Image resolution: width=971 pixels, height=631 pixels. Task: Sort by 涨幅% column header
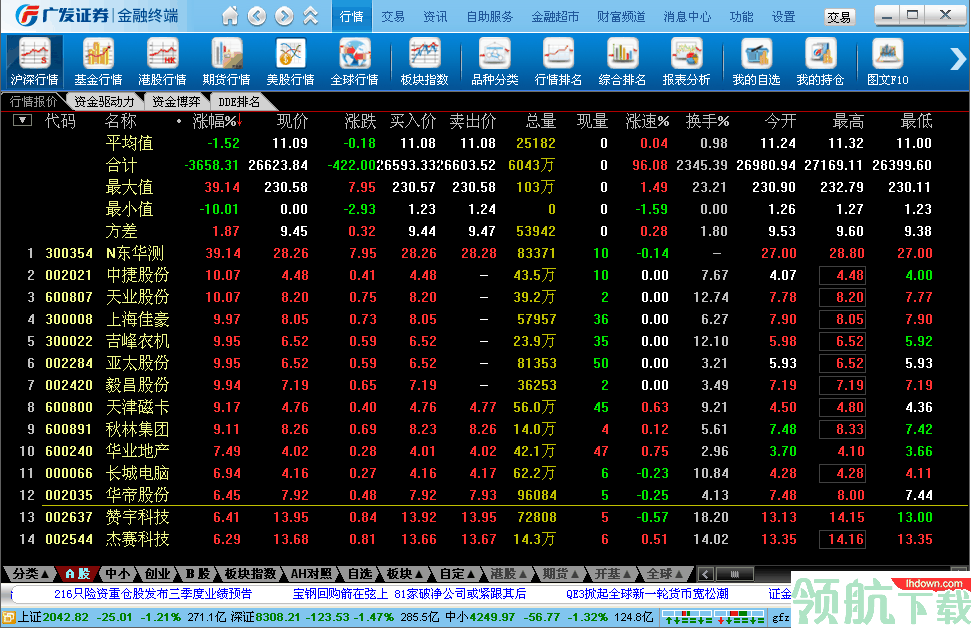pos(216,121)
